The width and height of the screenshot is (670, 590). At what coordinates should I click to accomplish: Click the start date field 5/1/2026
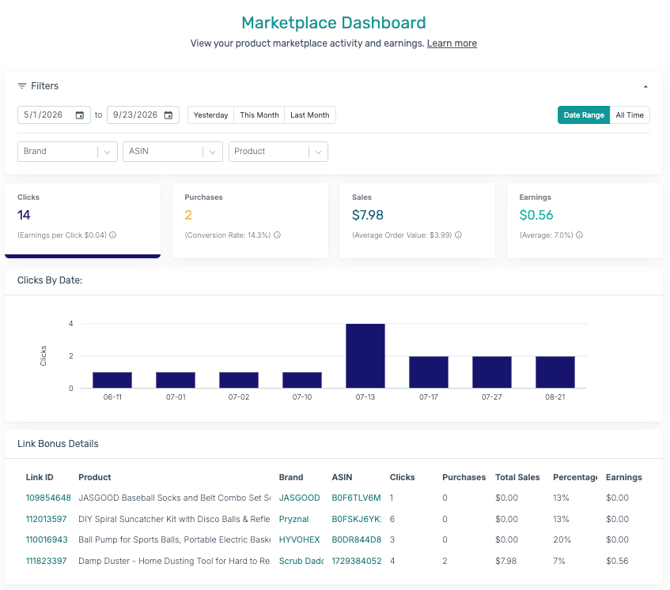pos(54,115)
